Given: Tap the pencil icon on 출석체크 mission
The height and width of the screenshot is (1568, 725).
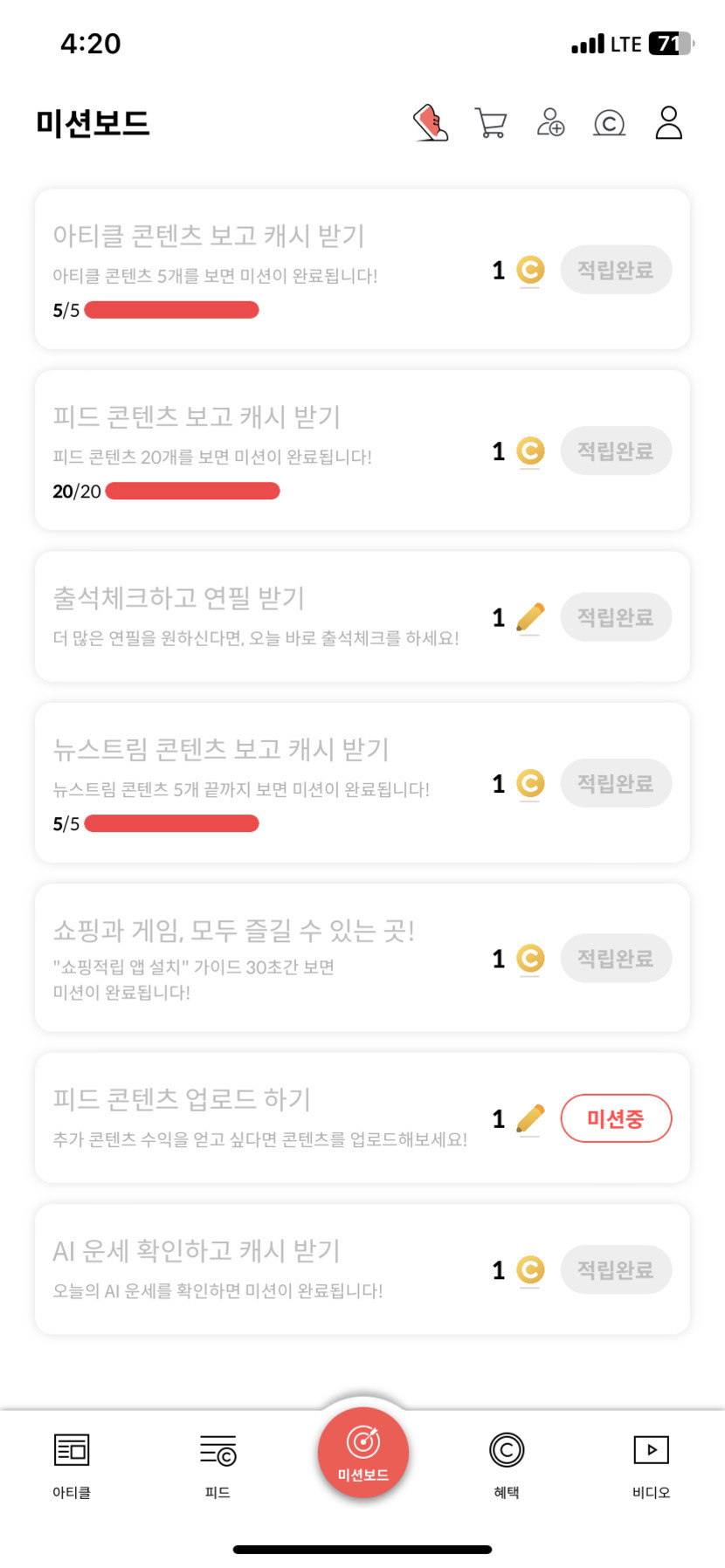Looking at the screenshot, I should [x=530, y=617].
